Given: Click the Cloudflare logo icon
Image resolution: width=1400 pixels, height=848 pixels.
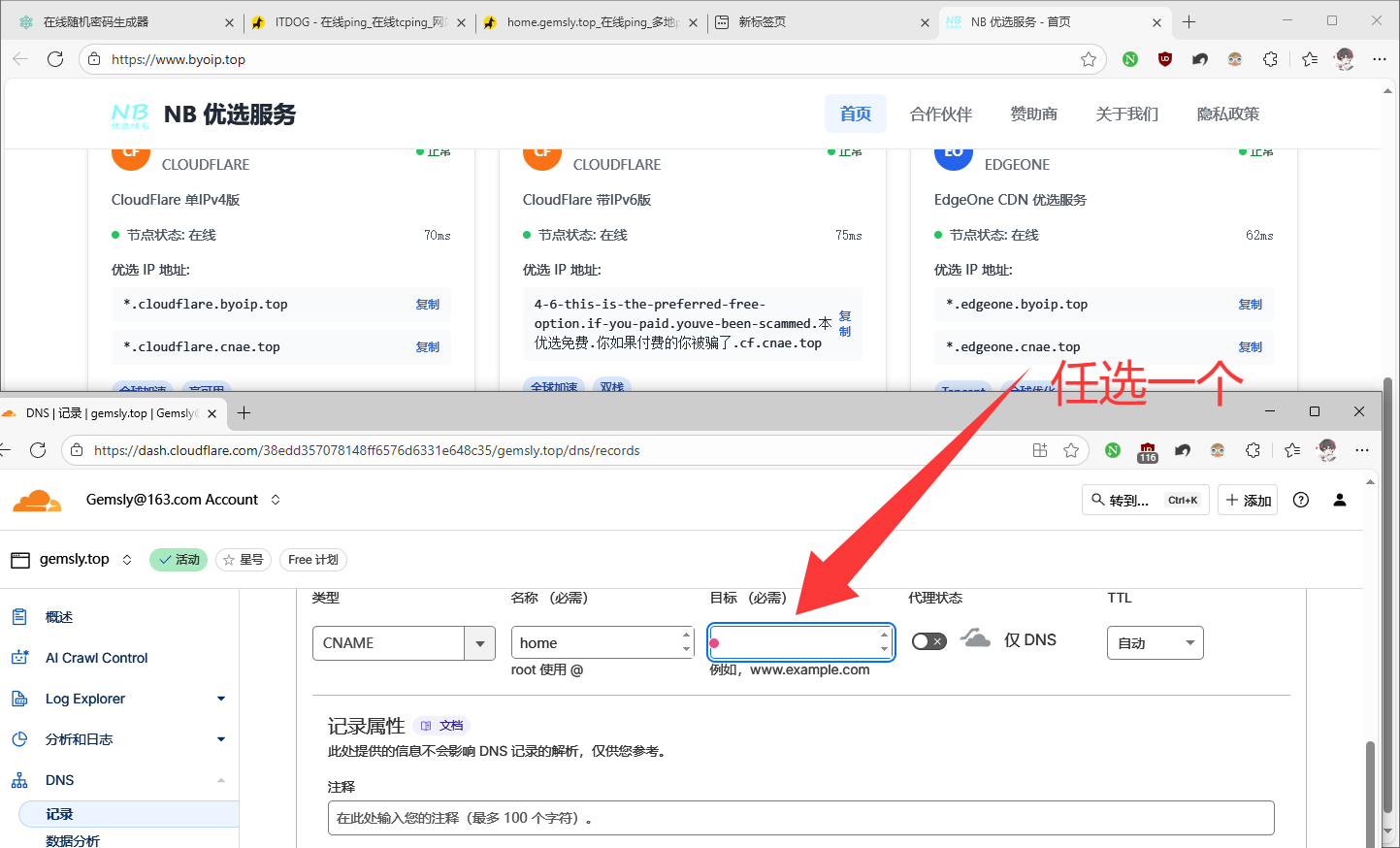Looking at the screenshot, I should pyautogui.click(x=37, y=501).
